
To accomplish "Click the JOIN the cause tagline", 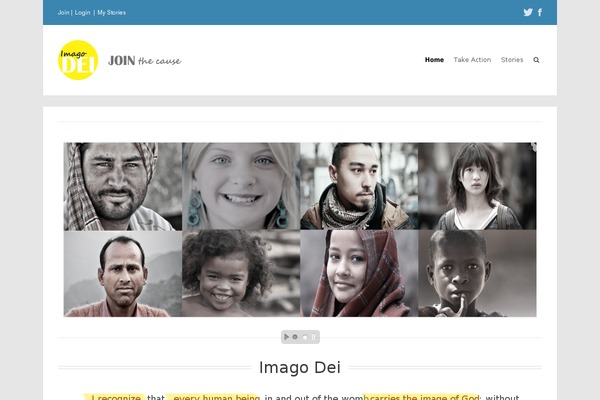I will [x=145, y=60].
